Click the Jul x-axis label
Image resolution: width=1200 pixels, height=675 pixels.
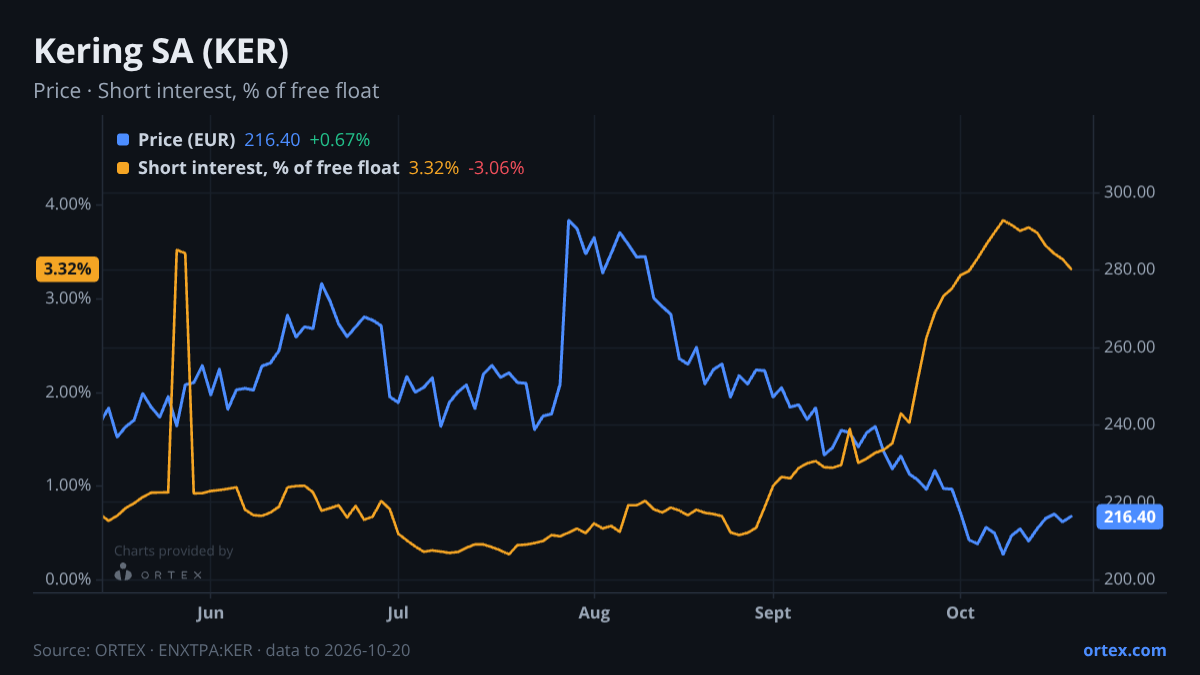point(398,611)
